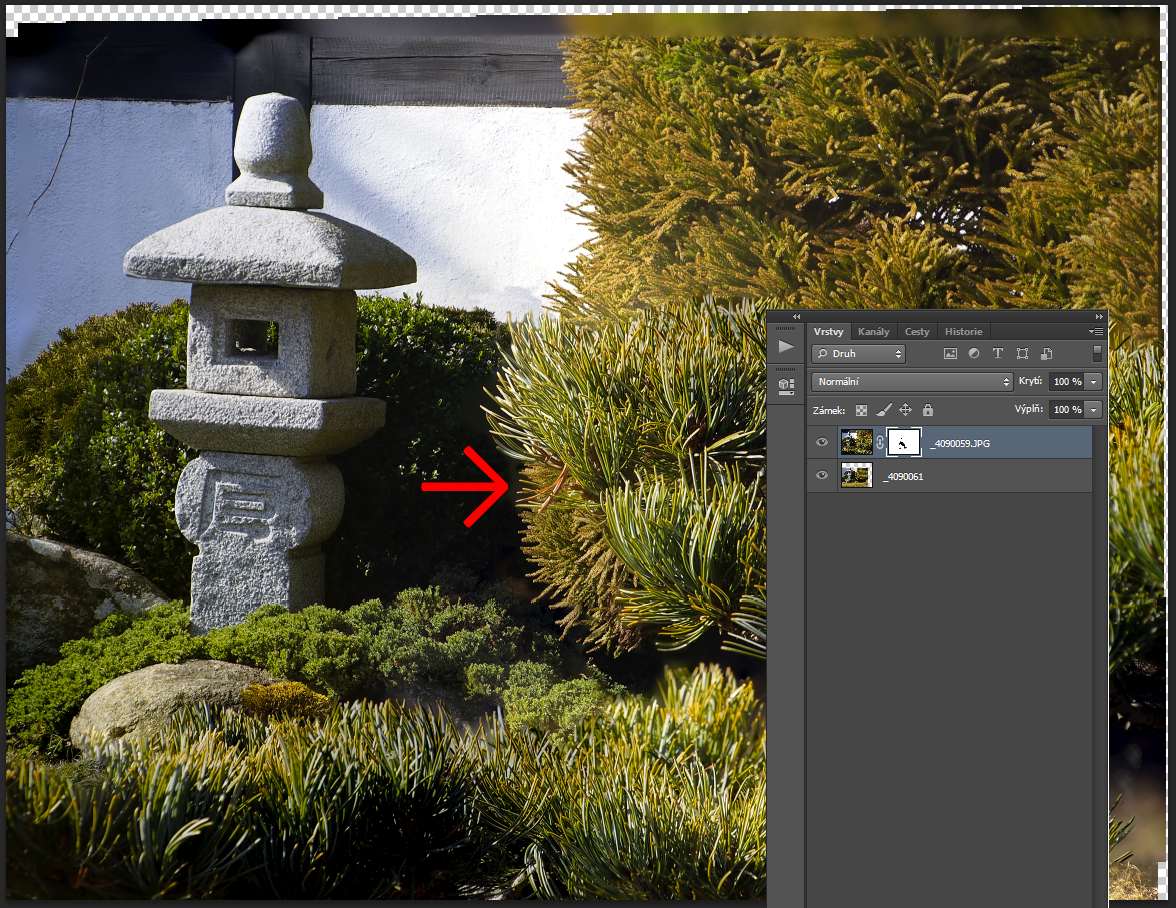The height and width of the screenshot is (908, 1176).
Task: Switch to the Kanály tab
Action: point(873,332)
